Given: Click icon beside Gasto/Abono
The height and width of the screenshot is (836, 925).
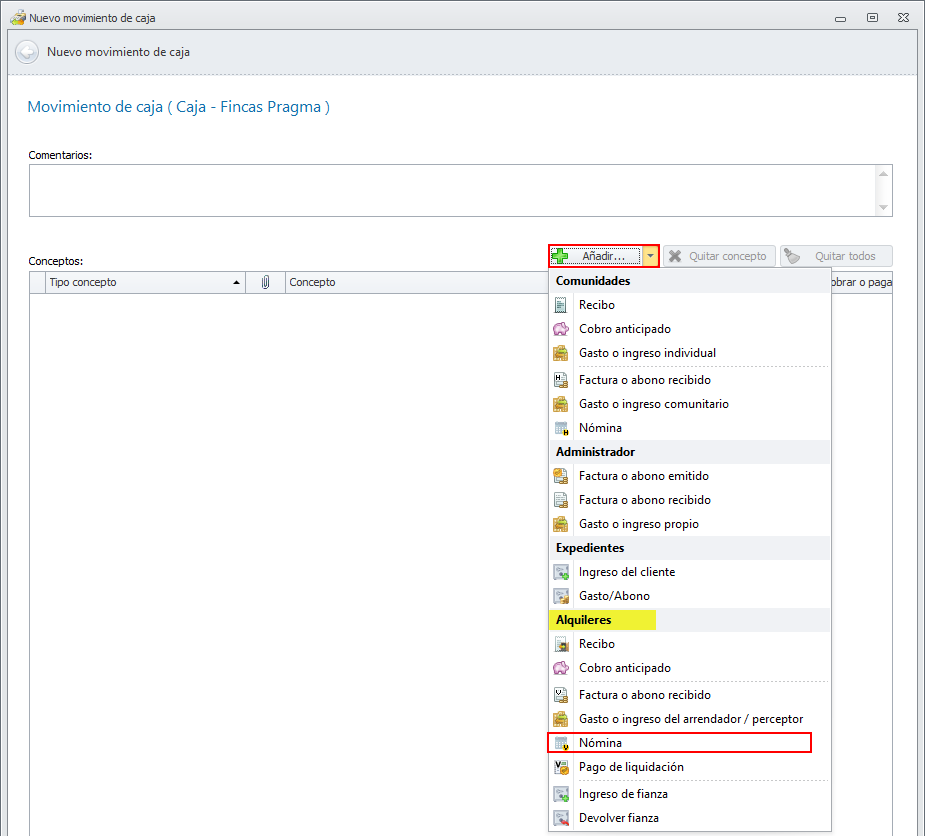Looking at the screenshot, I should (561, 596).
